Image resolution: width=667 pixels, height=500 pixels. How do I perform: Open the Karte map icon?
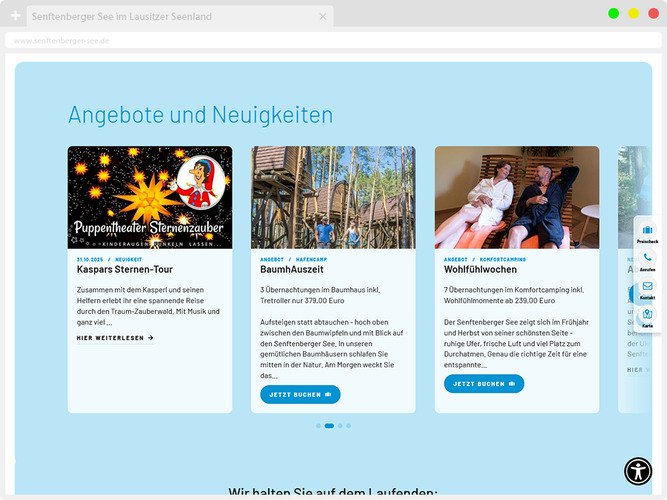click(x=647, y=315)
